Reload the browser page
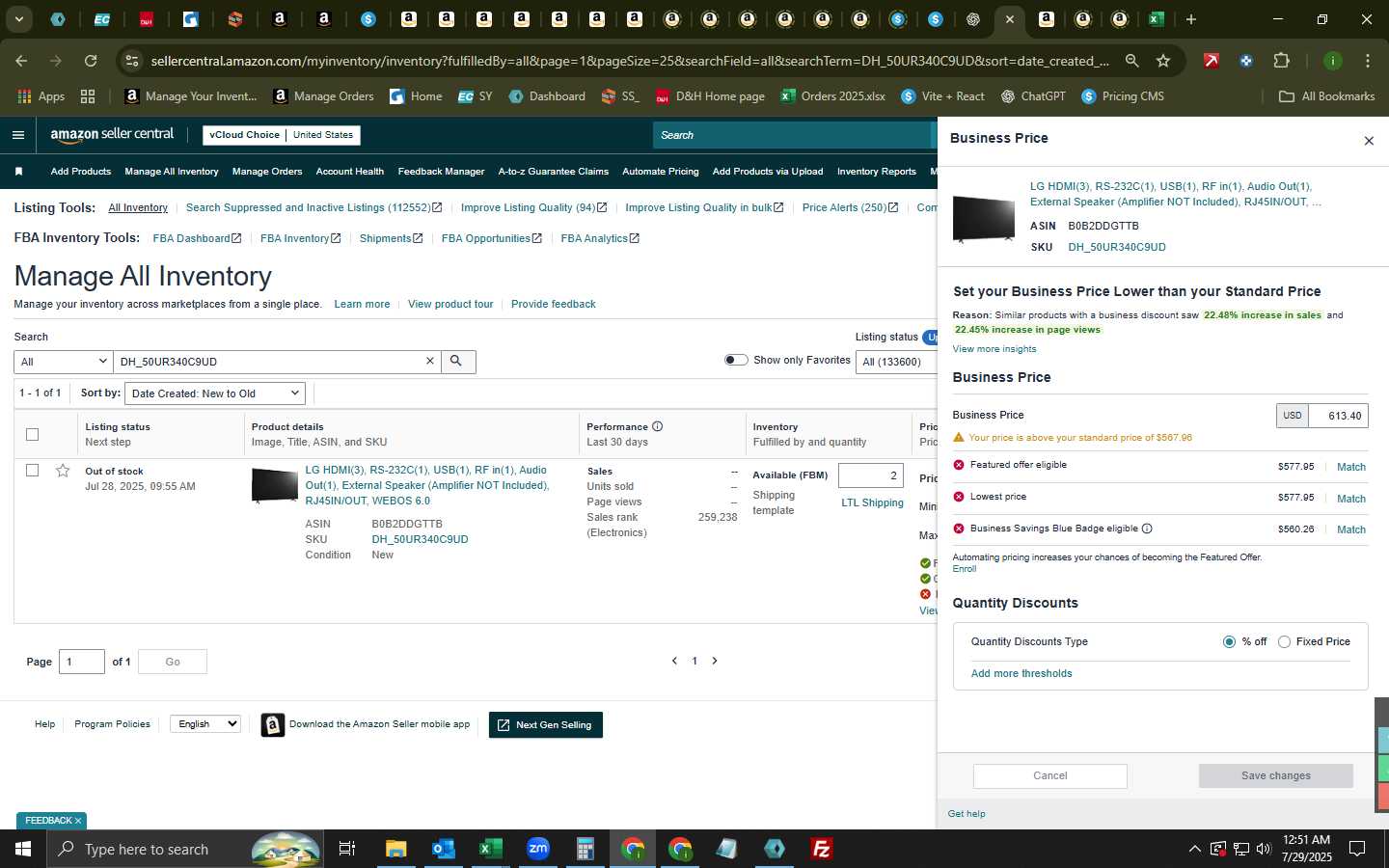 [91, 61]
